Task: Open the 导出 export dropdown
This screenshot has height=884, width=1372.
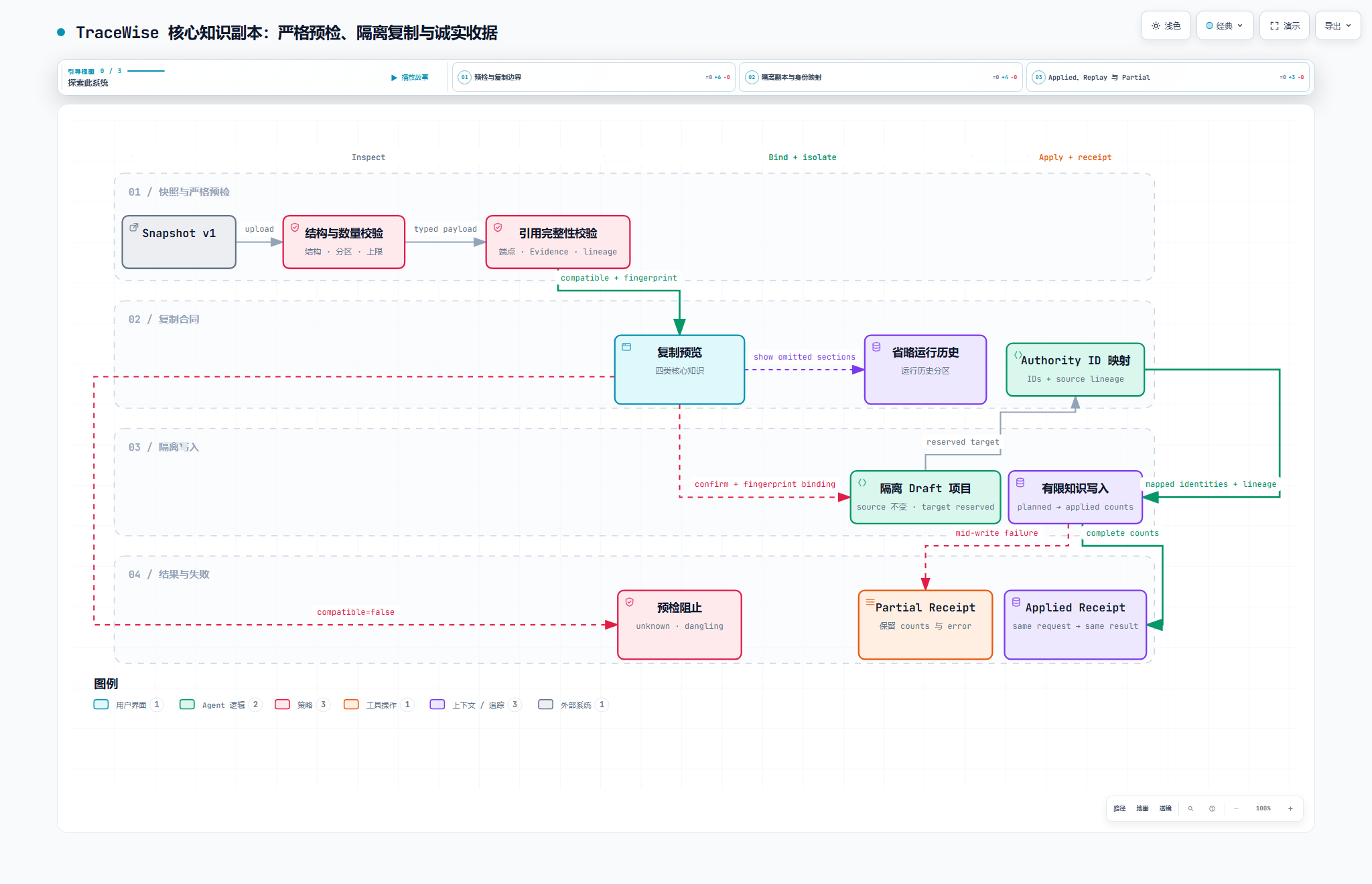Action: pos(1338,25)
